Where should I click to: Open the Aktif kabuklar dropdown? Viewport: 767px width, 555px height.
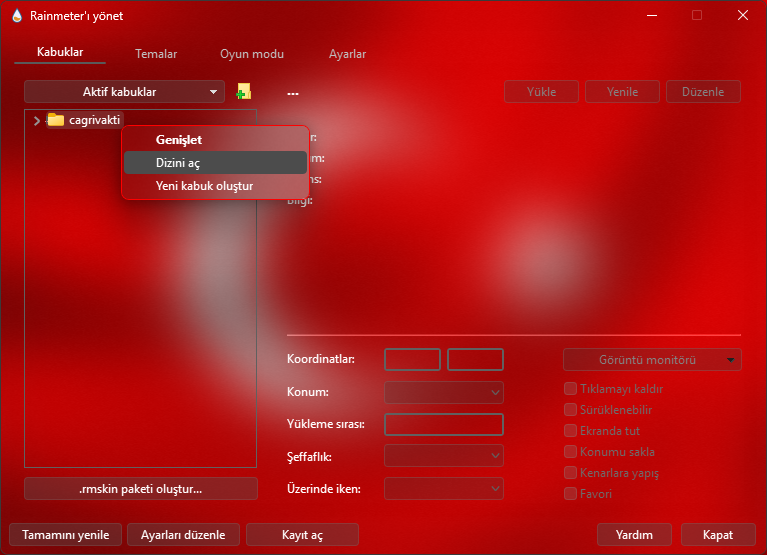tap(124, 92)
